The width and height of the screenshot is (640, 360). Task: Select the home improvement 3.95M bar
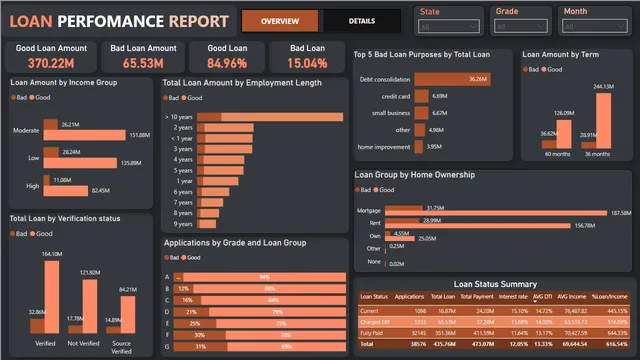click(x=418, y=147)
